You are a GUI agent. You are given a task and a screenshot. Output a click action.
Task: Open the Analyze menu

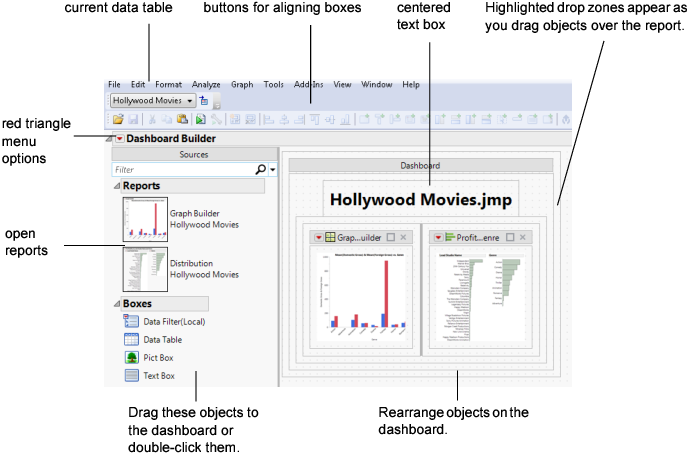(x=205, y=84)
